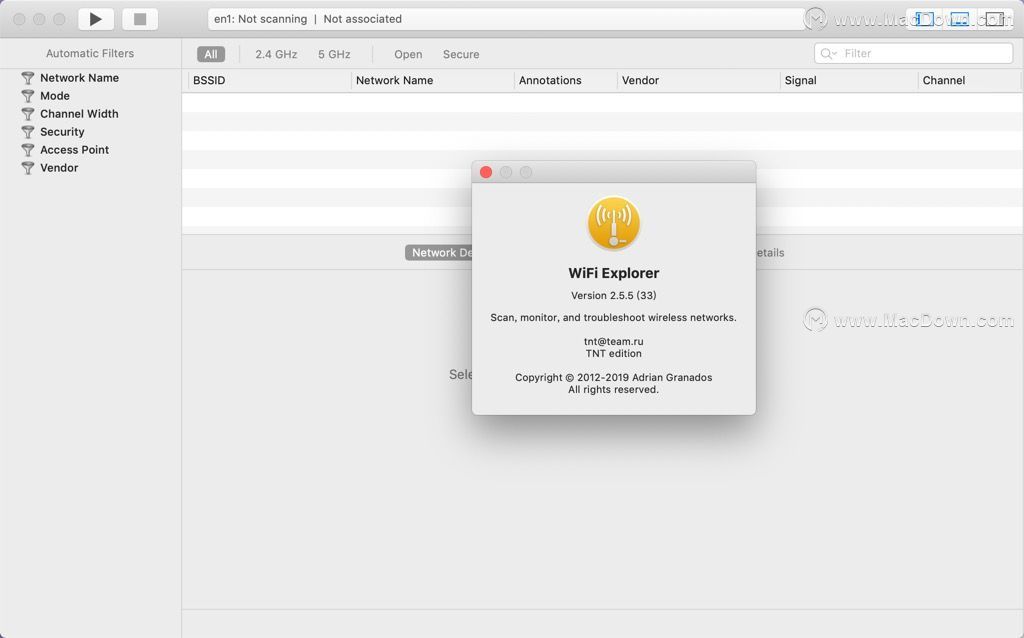Click the Security filter funnel icon
This screenshot has height=638, width=1024.
(x=27, y=132)
